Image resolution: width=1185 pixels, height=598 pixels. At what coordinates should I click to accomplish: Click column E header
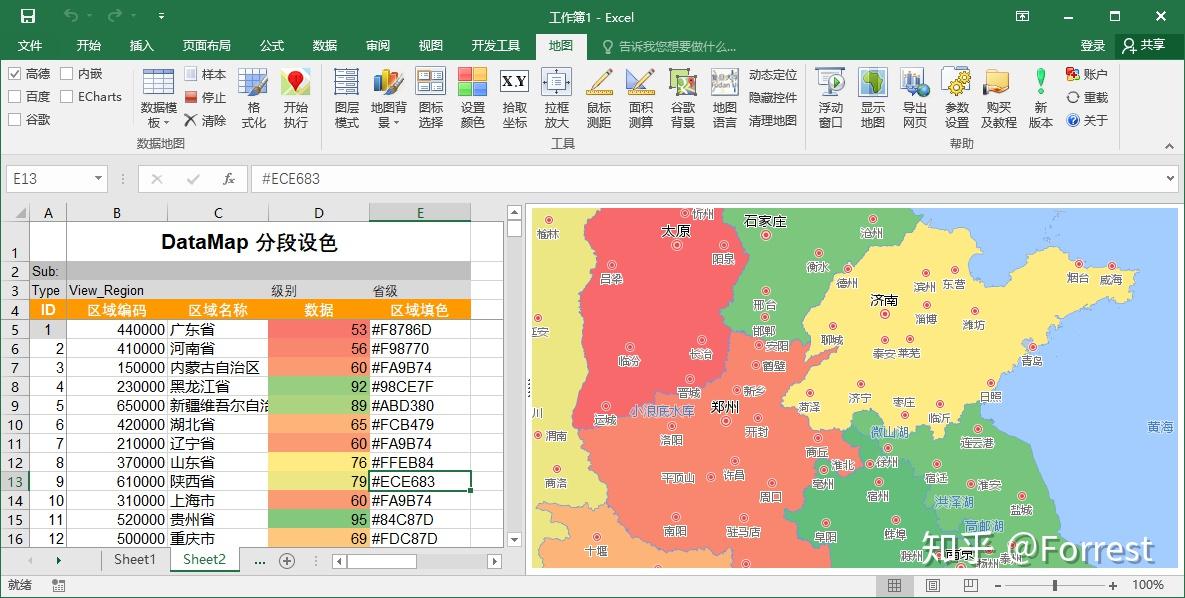[419, 212]
